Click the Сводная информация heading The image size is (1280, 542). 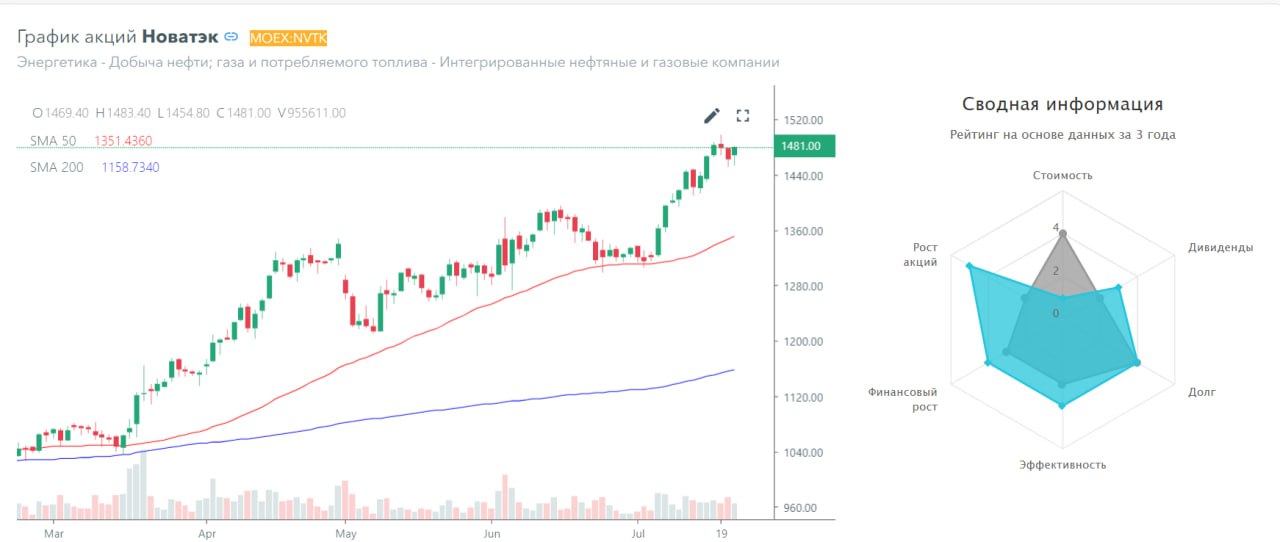point(1062,104)
